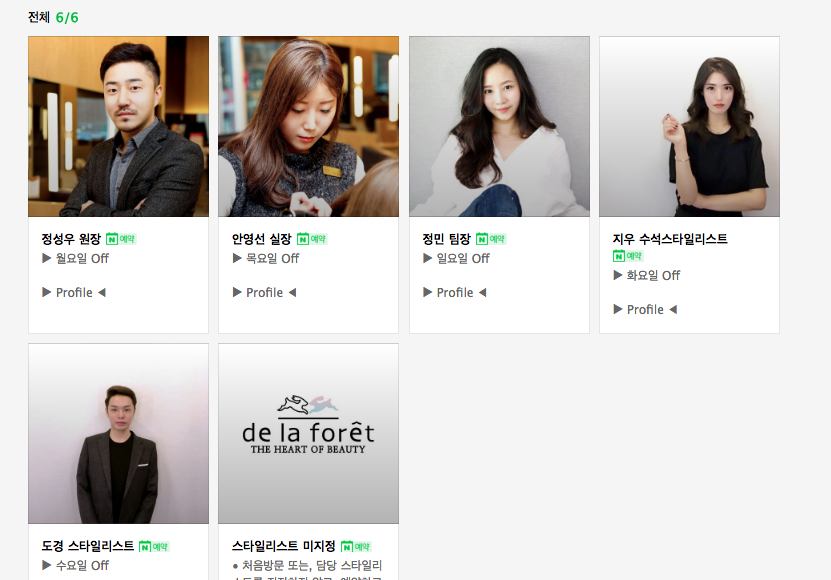Click the 정성우 원장 name heading
Image resolution: width=831 pixels, height=580 pixels.
coord(71,239)
